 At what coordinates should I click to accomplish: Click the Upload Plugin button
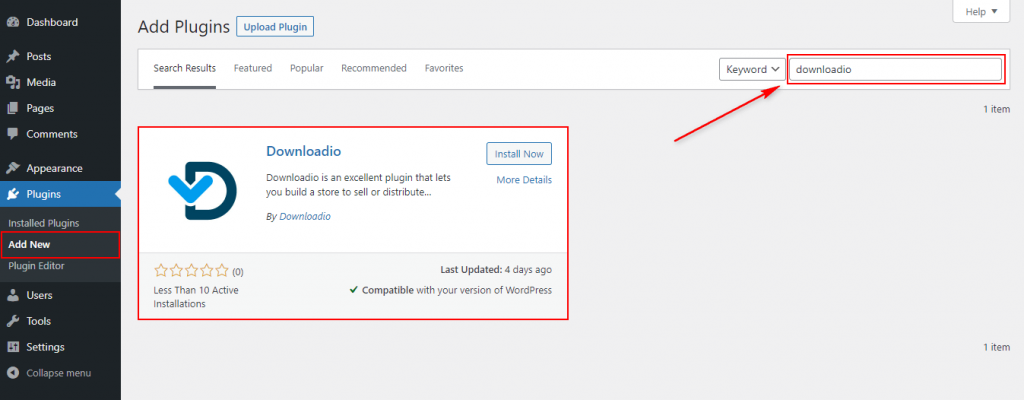click(275, 27)
